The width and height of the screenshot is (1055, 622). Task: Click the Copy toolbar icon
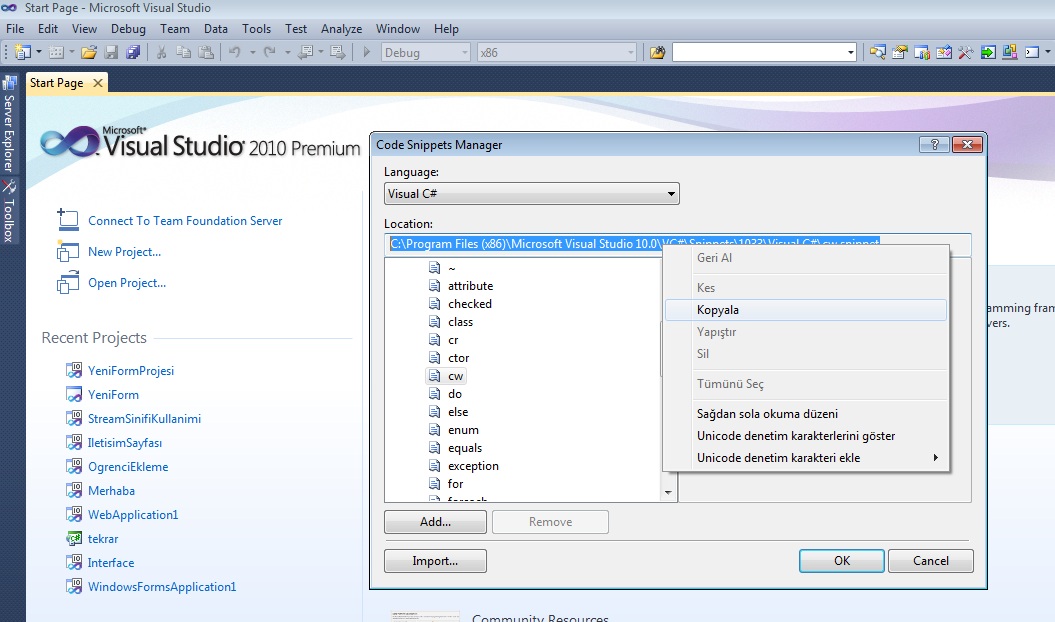click(x=183, y=53)
